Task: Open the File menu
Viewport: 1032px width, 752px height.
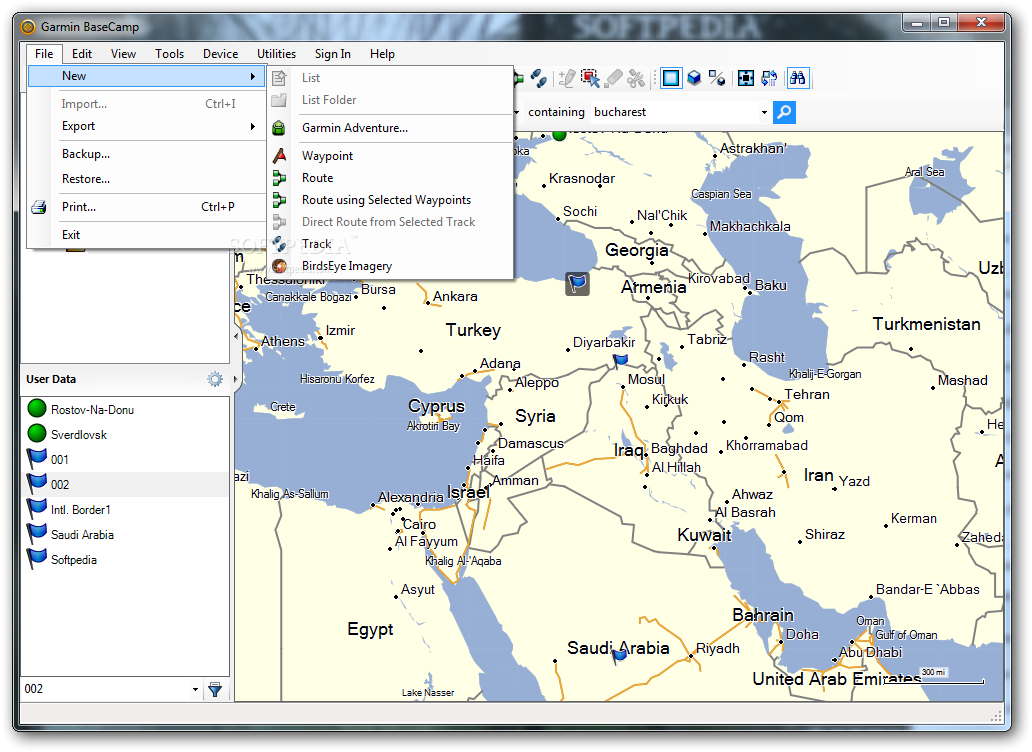Action: (x=44, y=54)
